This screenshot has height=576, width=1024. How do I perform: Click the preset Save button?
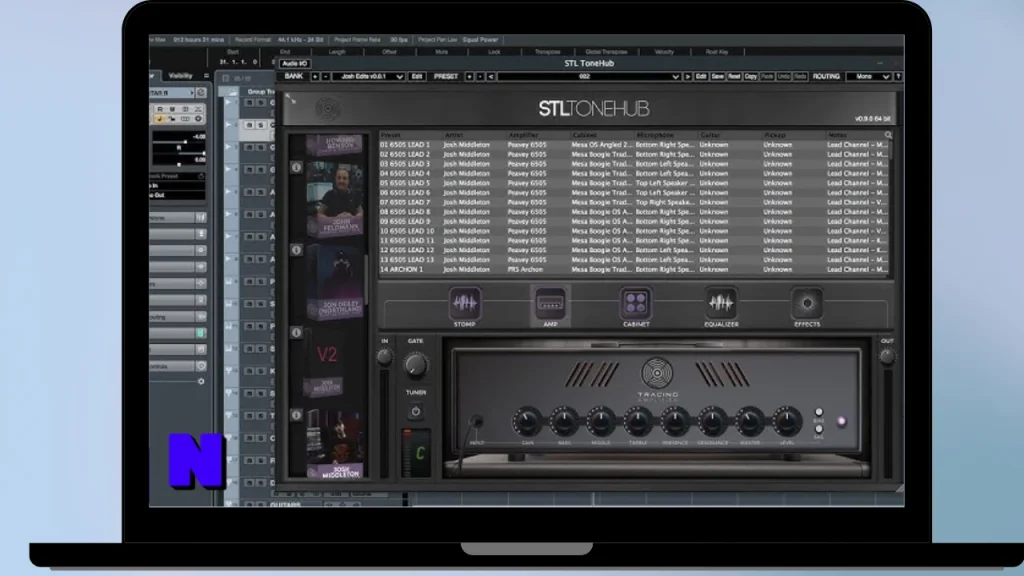tap(718, 76)
